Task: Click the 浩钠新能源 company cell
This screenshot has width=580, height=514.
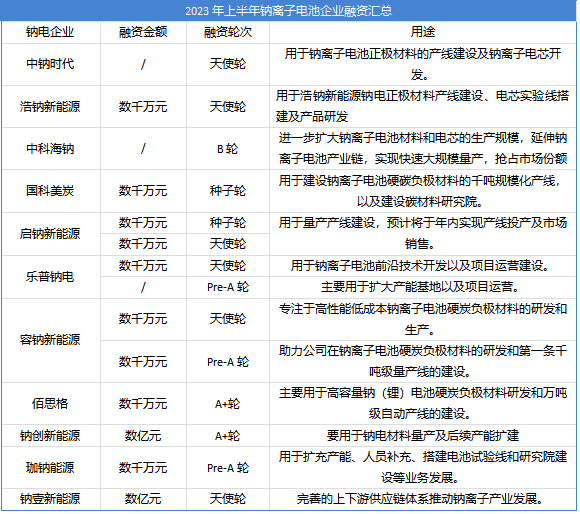Action: coord(50,107)
